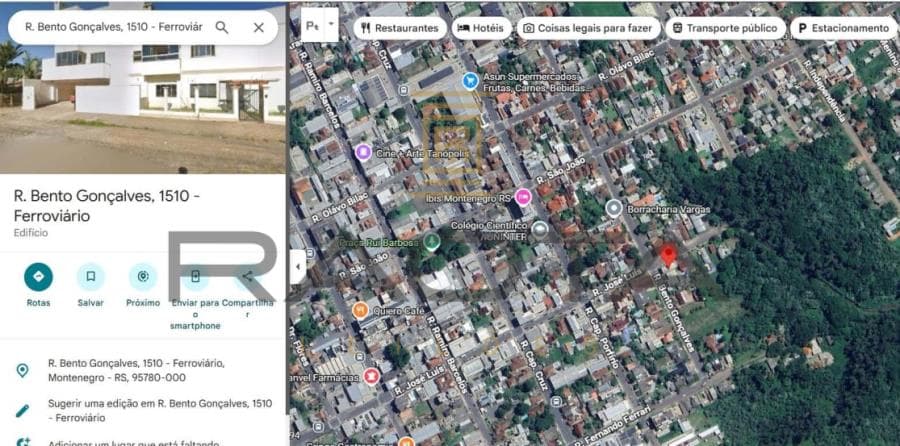Choose Coisas legais para fazer chip
Viewport: 900px width, 446px height.
pyautogui.click(x=588, y=28)
